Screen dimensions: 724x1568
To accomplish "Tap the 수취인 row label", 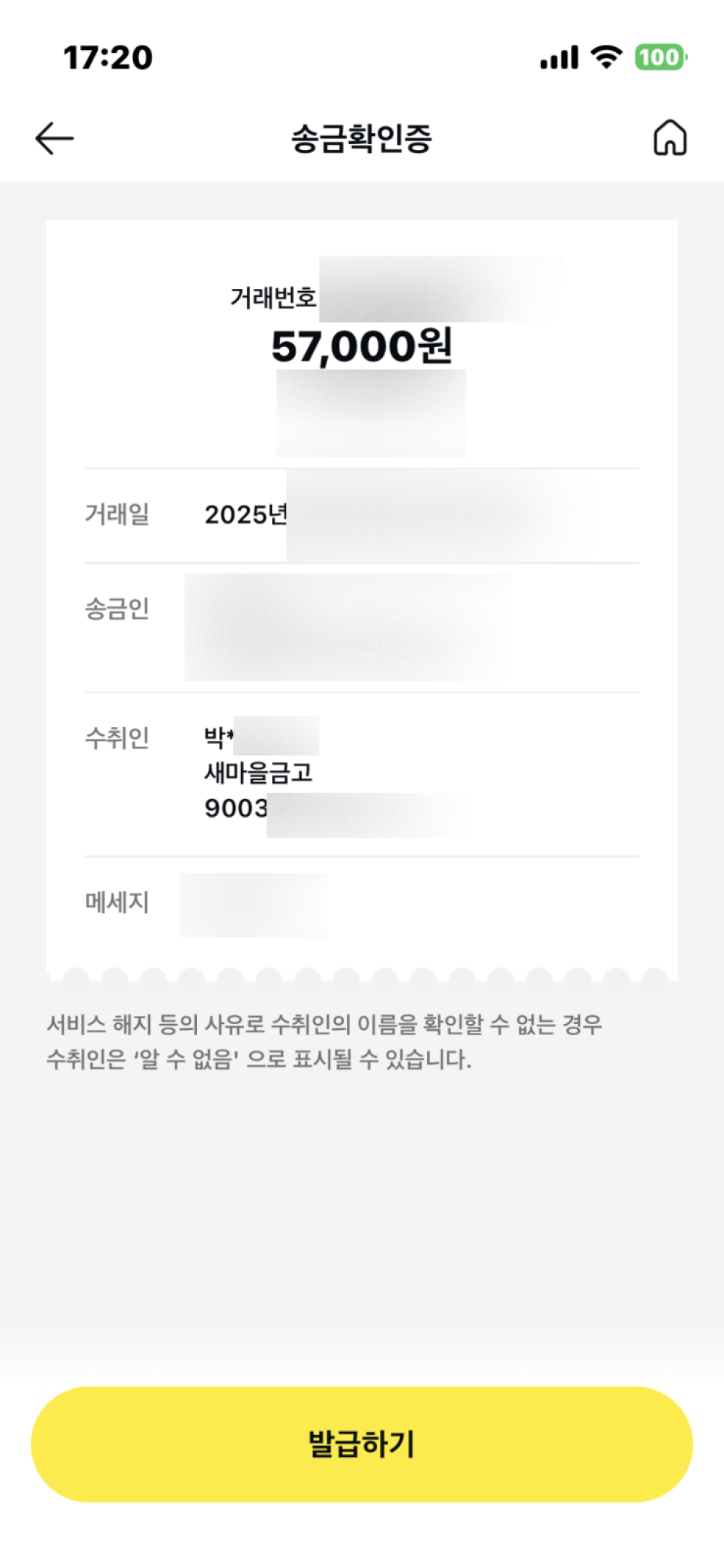I will 117,737.
